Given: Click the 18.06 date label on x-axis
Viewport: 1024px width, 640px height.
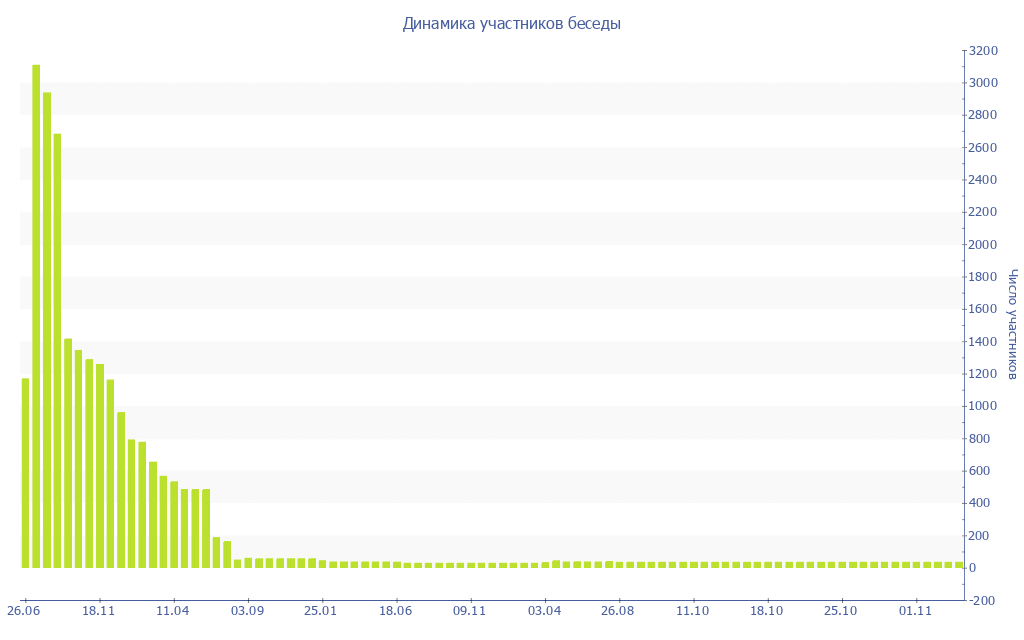Looking at the screenshot, I should 396,610.
